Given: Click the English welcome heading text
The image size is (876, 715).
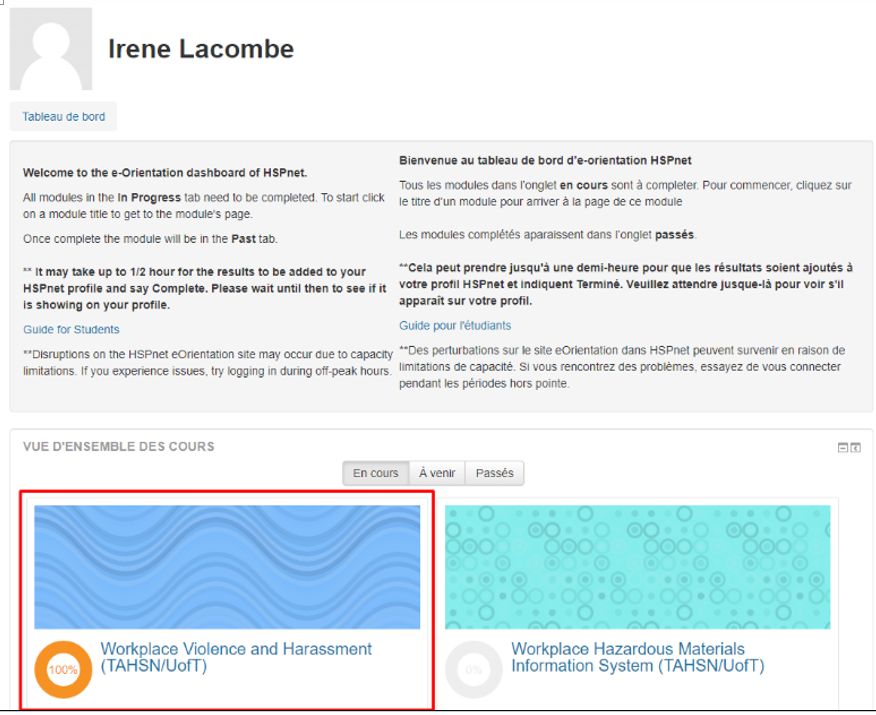Looking at the screenshot, I should [x=165, y=173].
